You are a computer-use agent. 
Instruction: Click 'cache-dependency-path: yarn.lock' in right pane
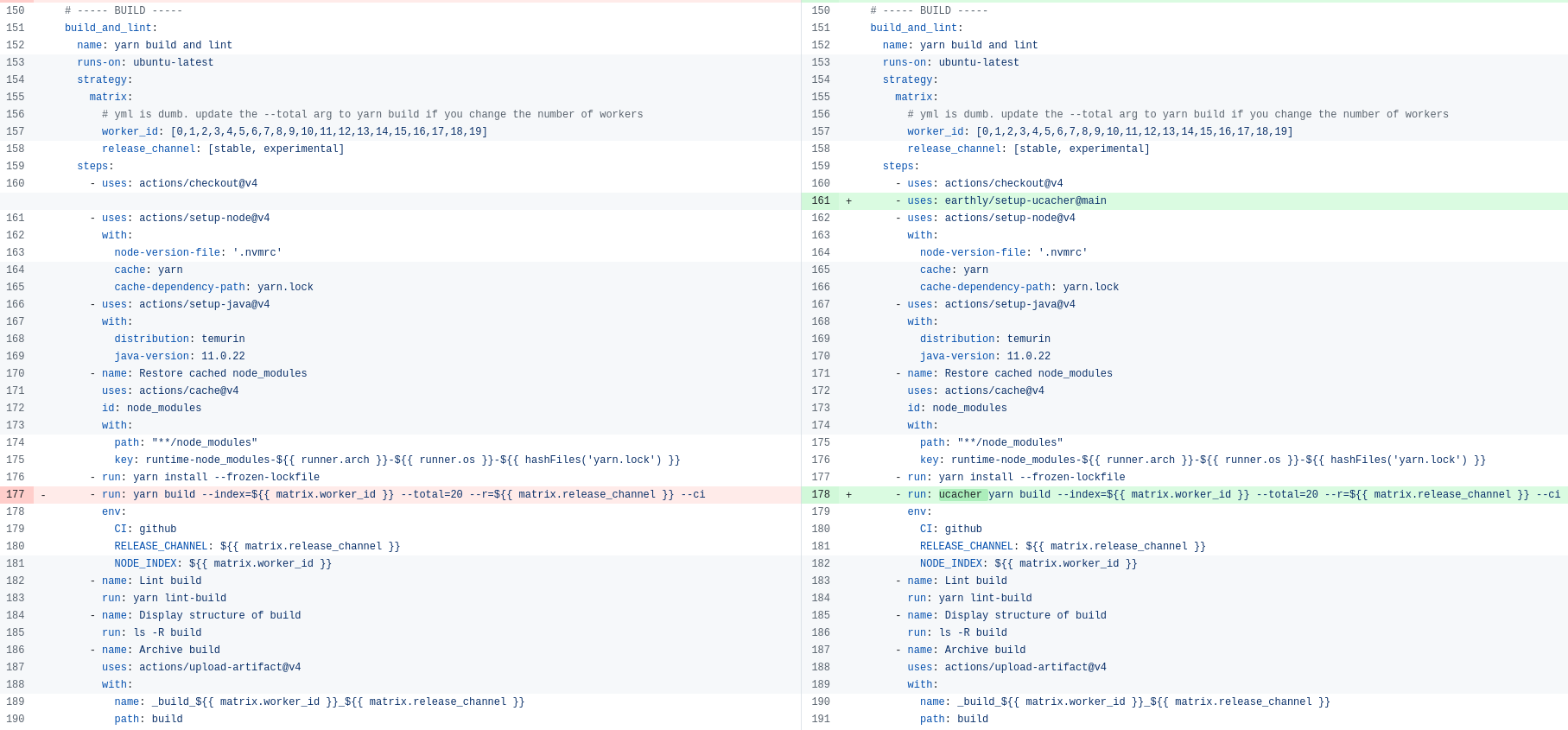(x=1019, y=287)
